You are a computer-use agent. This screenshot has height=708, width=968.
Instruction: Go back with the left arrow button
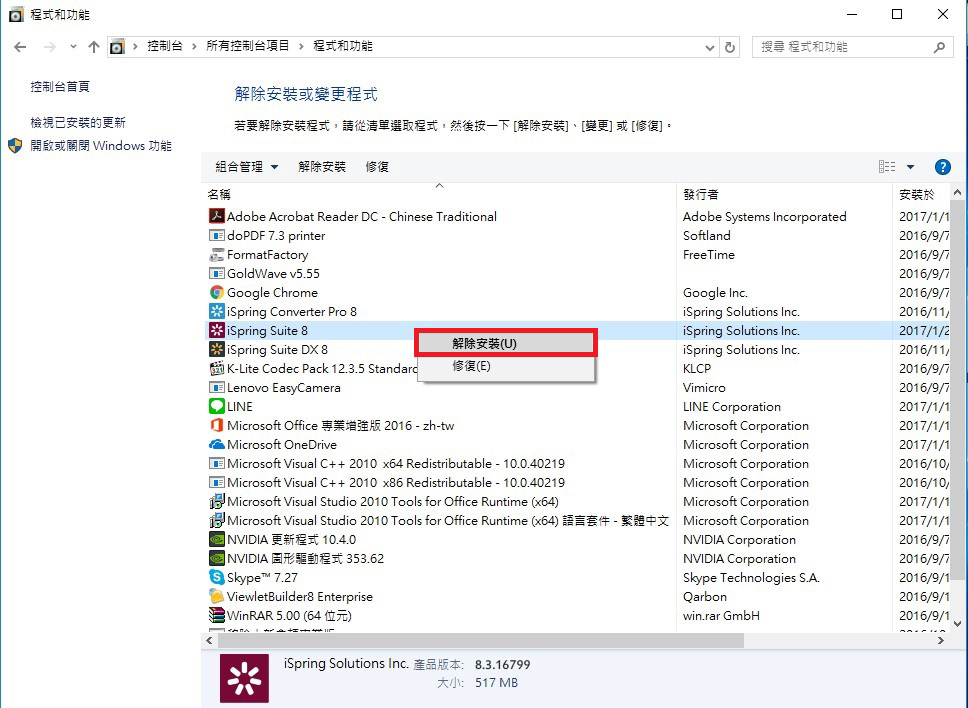click(x=20, y=47)
